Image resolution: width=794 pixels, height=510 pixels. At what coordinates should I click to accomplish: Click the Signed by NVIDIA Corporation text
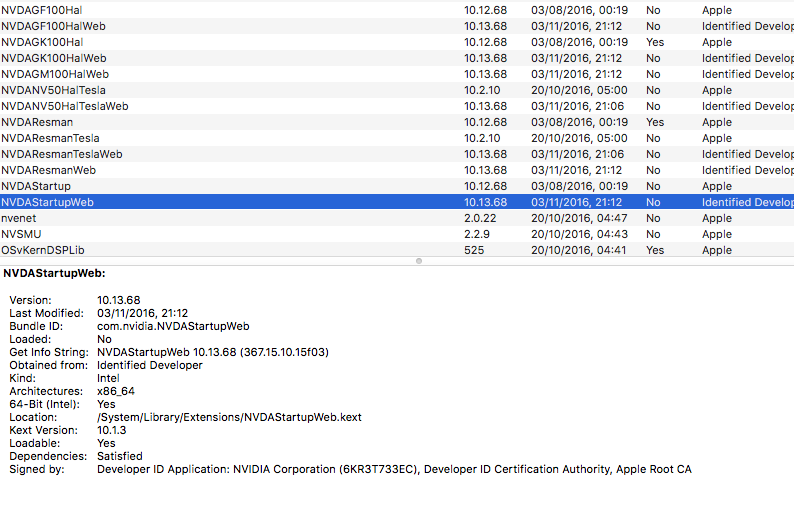[x=394, y=469]
